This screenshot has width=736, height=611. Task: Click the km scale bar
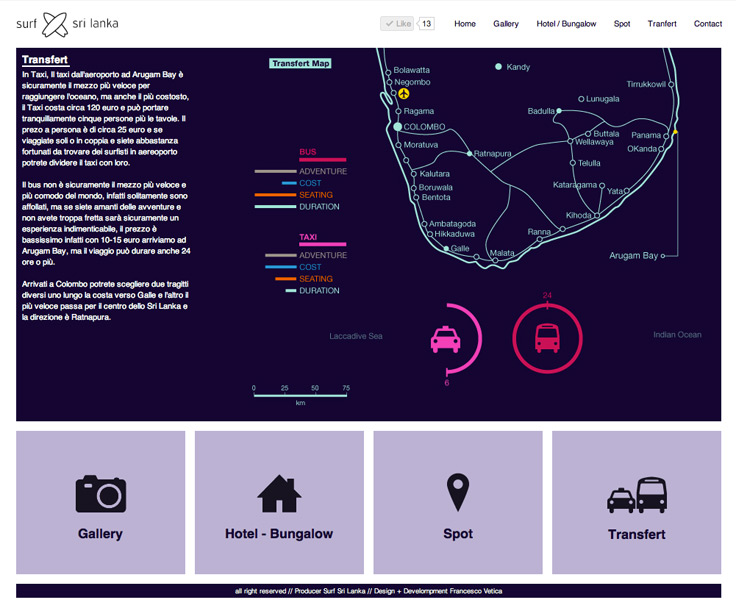300,396
